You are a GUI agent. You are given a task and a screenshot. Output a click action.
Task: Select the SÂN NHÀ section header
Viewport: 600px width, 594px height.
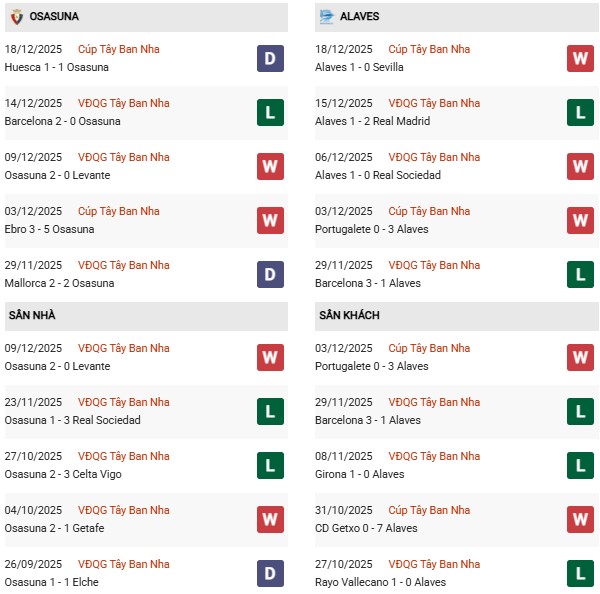click(33, 316)
